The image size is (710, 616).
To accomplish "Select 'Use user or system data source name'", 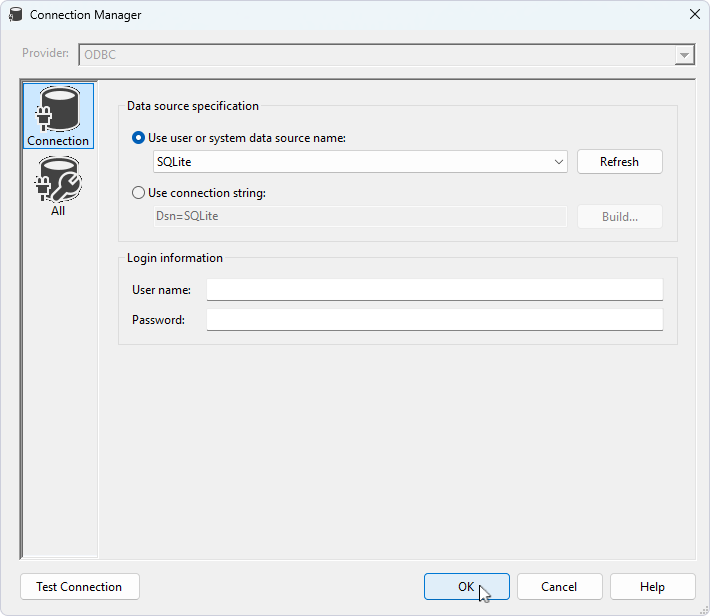I will 139,138.
